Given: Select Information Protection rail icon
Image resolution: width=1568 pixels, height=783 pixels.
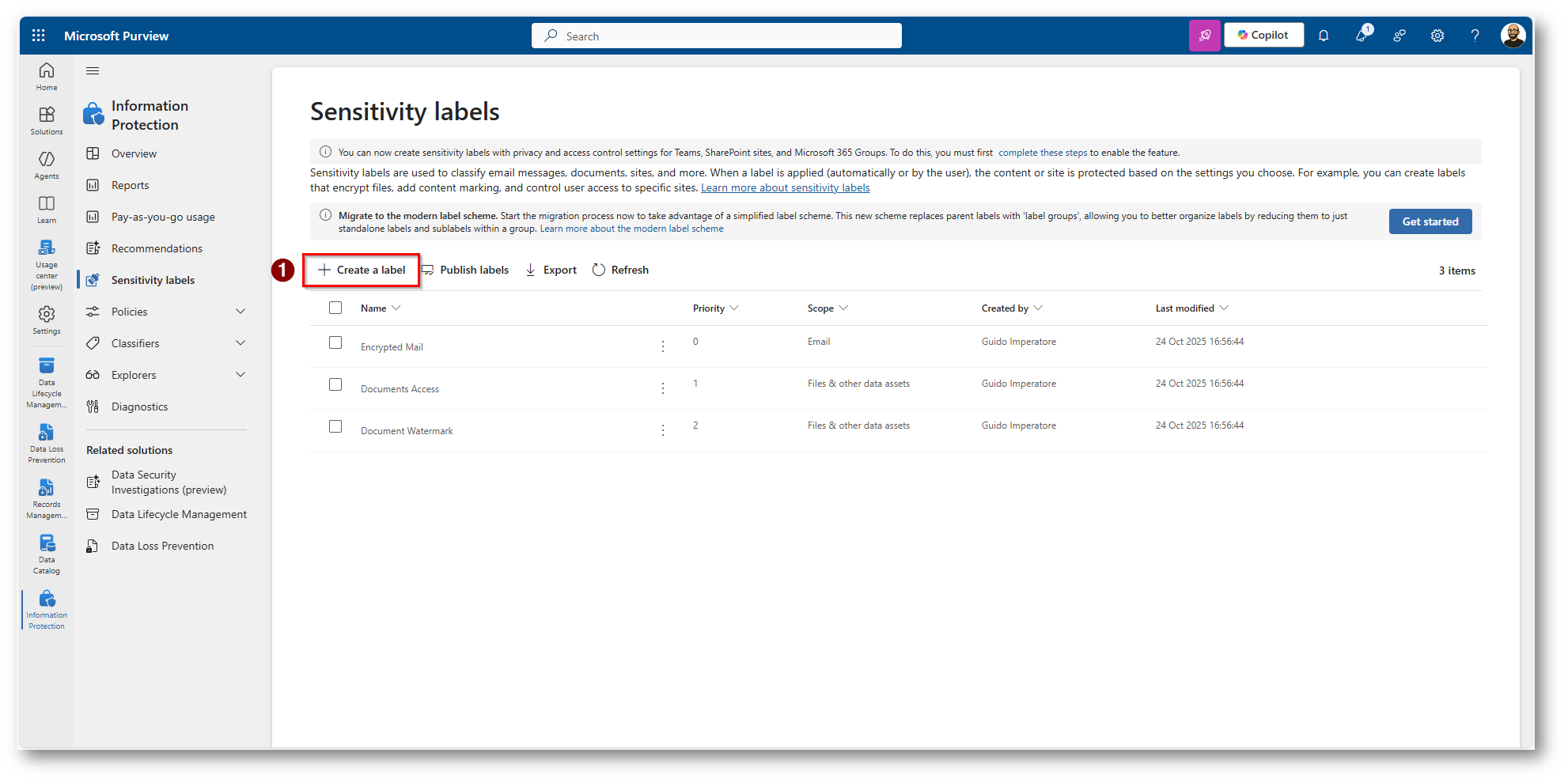Looking at the screenshot, I should point(47,610).
